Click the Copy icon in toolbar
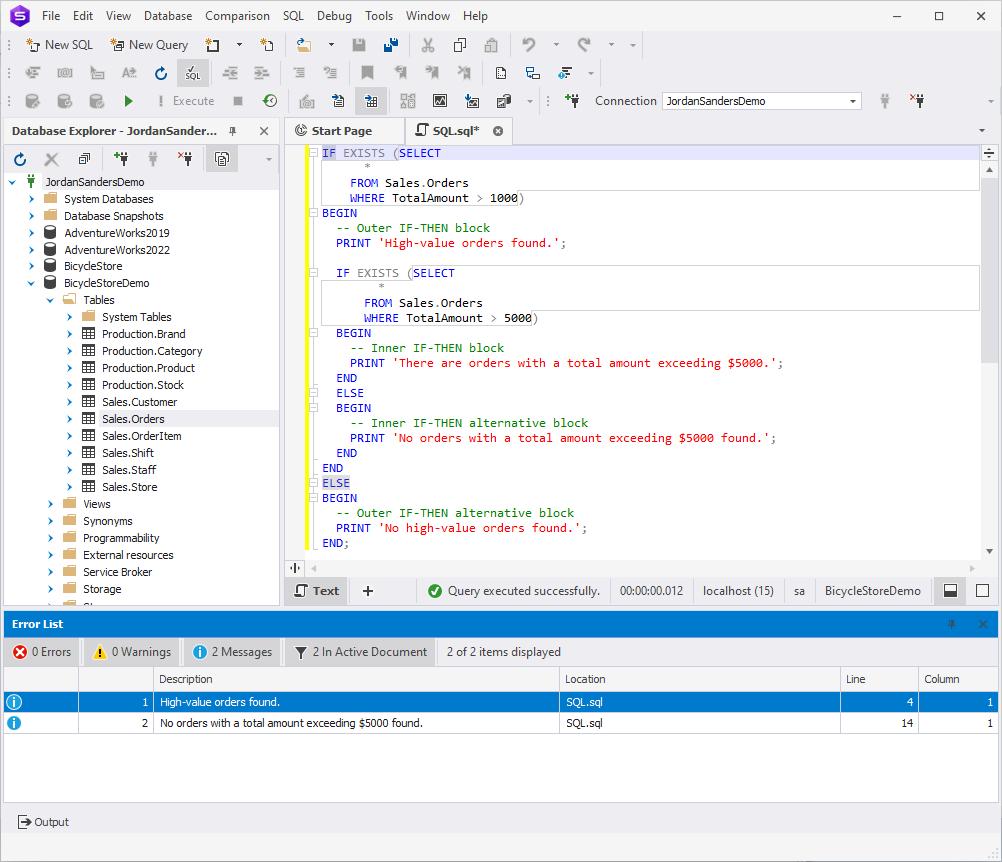 click(459, 45)
